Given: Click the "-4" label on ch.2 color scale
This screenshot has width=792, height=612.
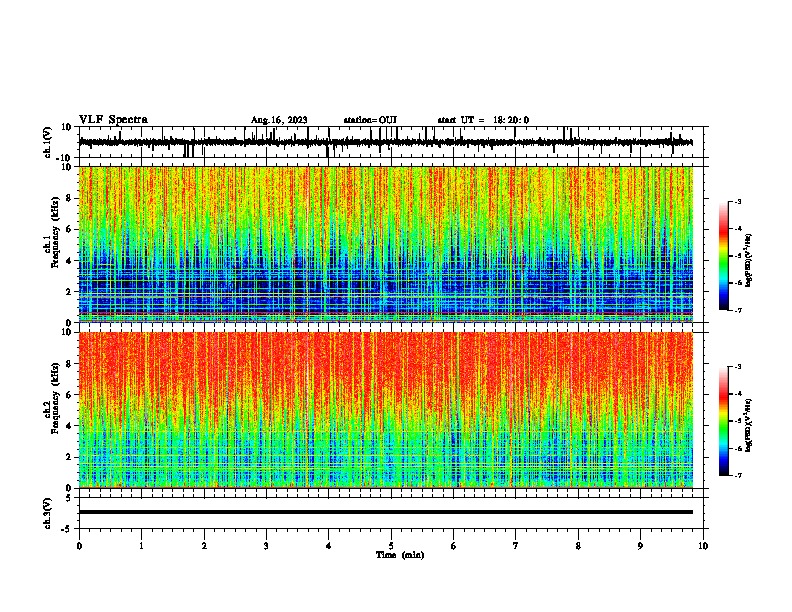Looking at the screenshot, I should [x=738, y=394].
